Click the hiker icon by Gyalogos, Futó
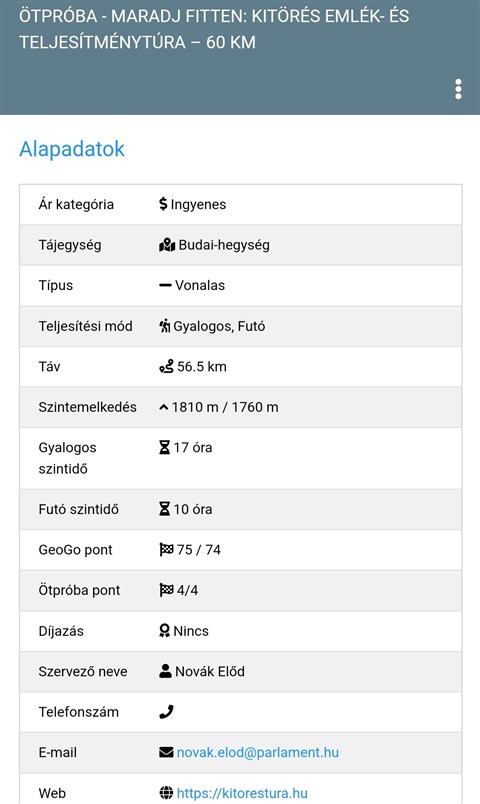Image resolution: width=480 pixels, height=804 pixels. pos(165,326)
